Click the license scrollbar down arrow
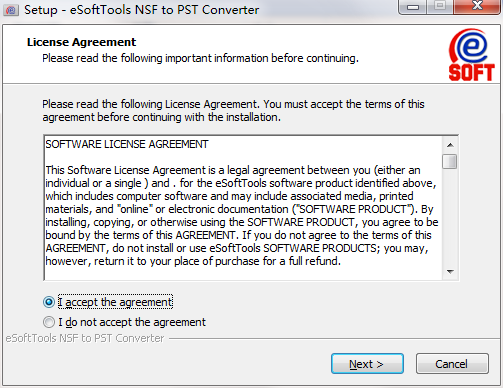The width and height of the screenshot is (503, 388). pos(450,272)
